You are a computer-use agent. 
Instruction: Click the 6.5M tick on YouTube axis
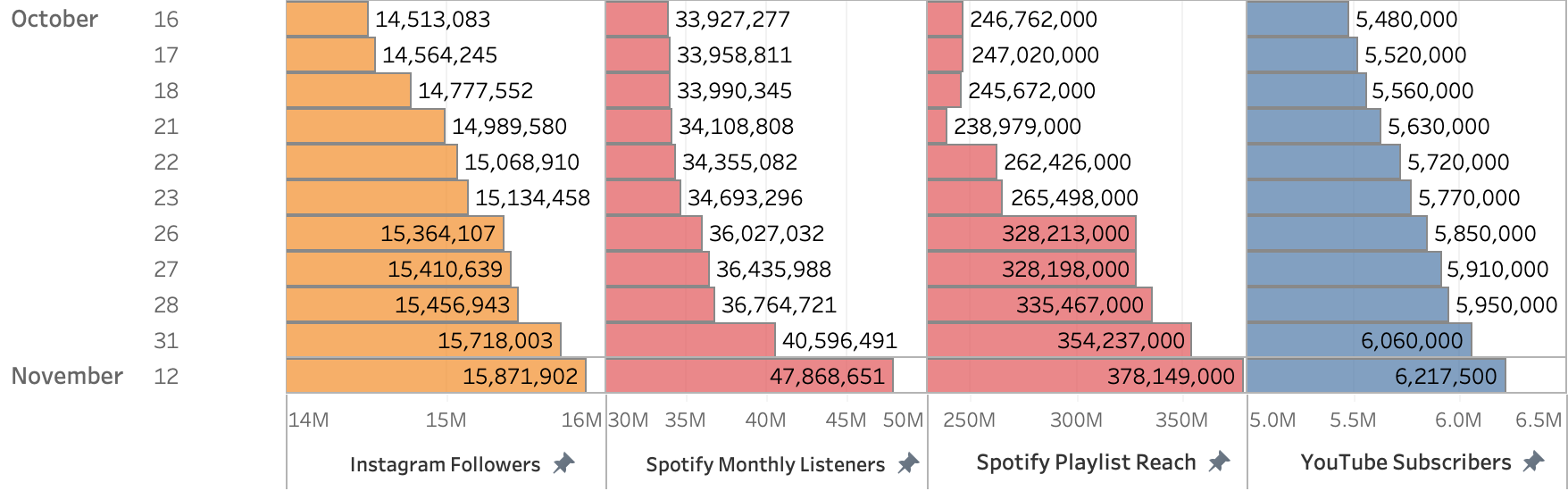point(1539,420)
